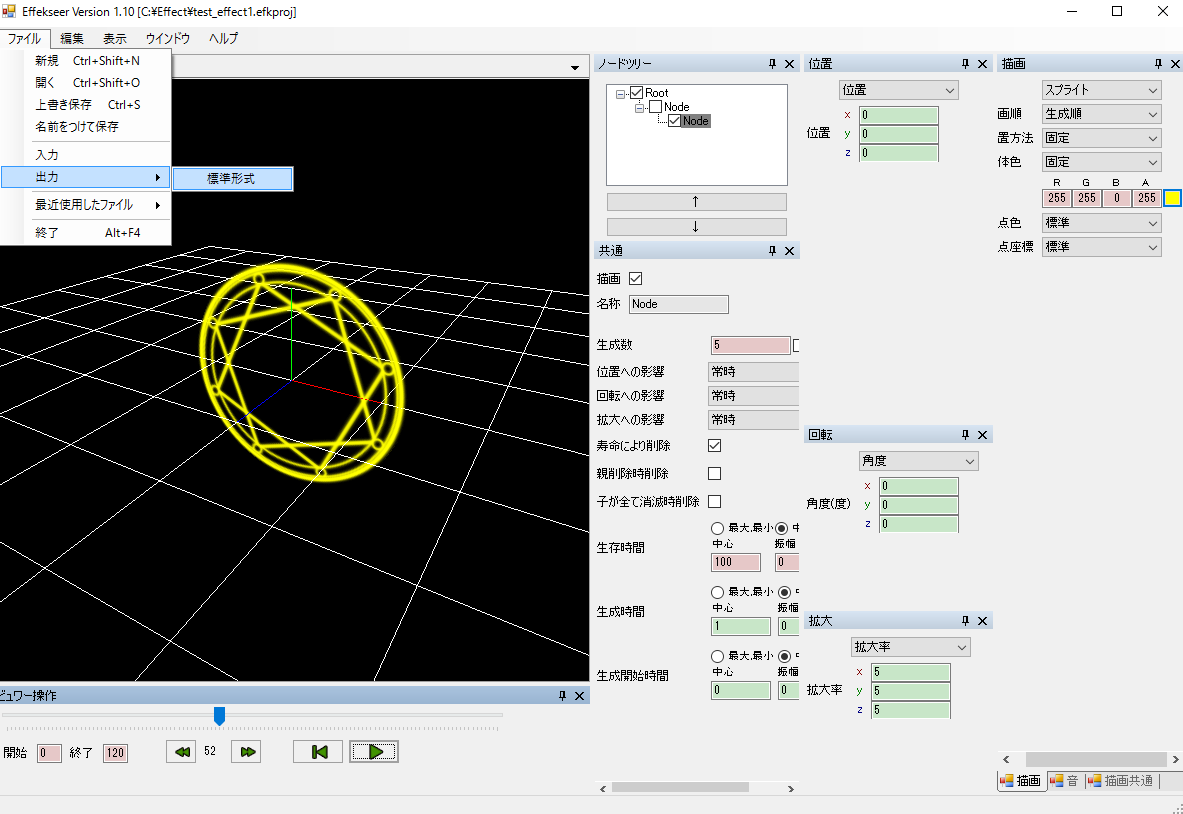Open the スプライト renderer dropdown
Viewport: 1183px width, 814px height.
(1100, 89)
